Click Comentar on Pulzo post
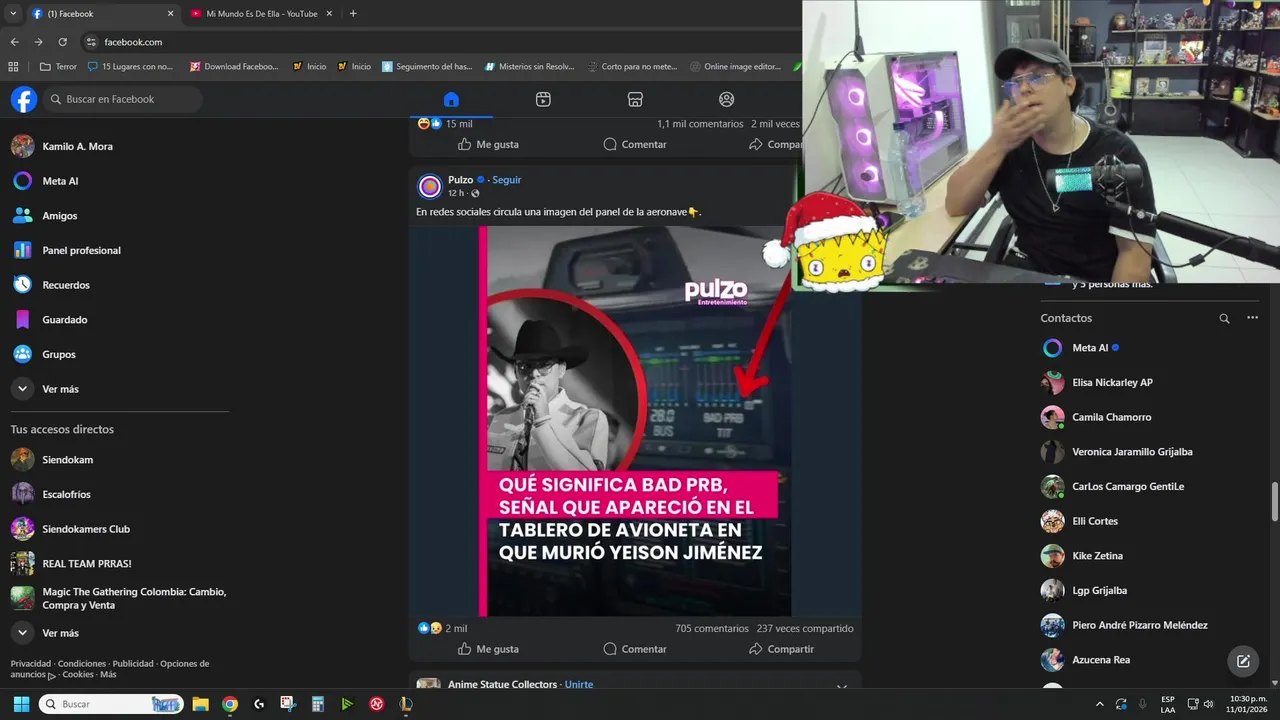This screenshot has width=1280, height=720. click(x=635, y=649)
